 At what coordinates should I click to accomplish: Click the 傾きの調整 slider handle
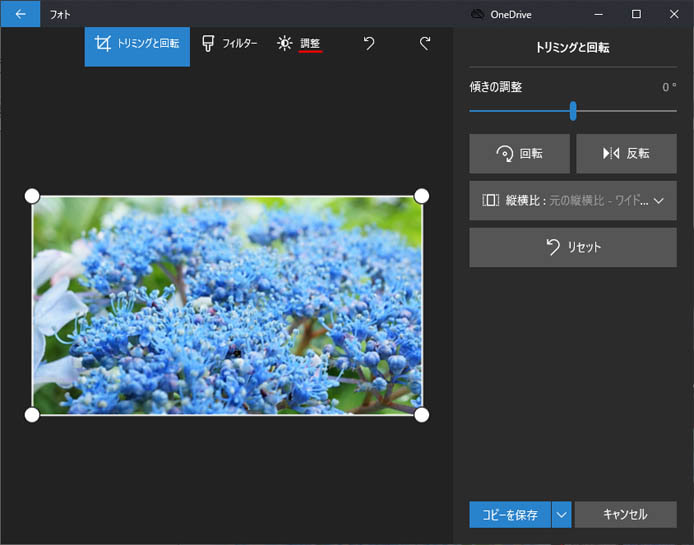coord(573,111)
